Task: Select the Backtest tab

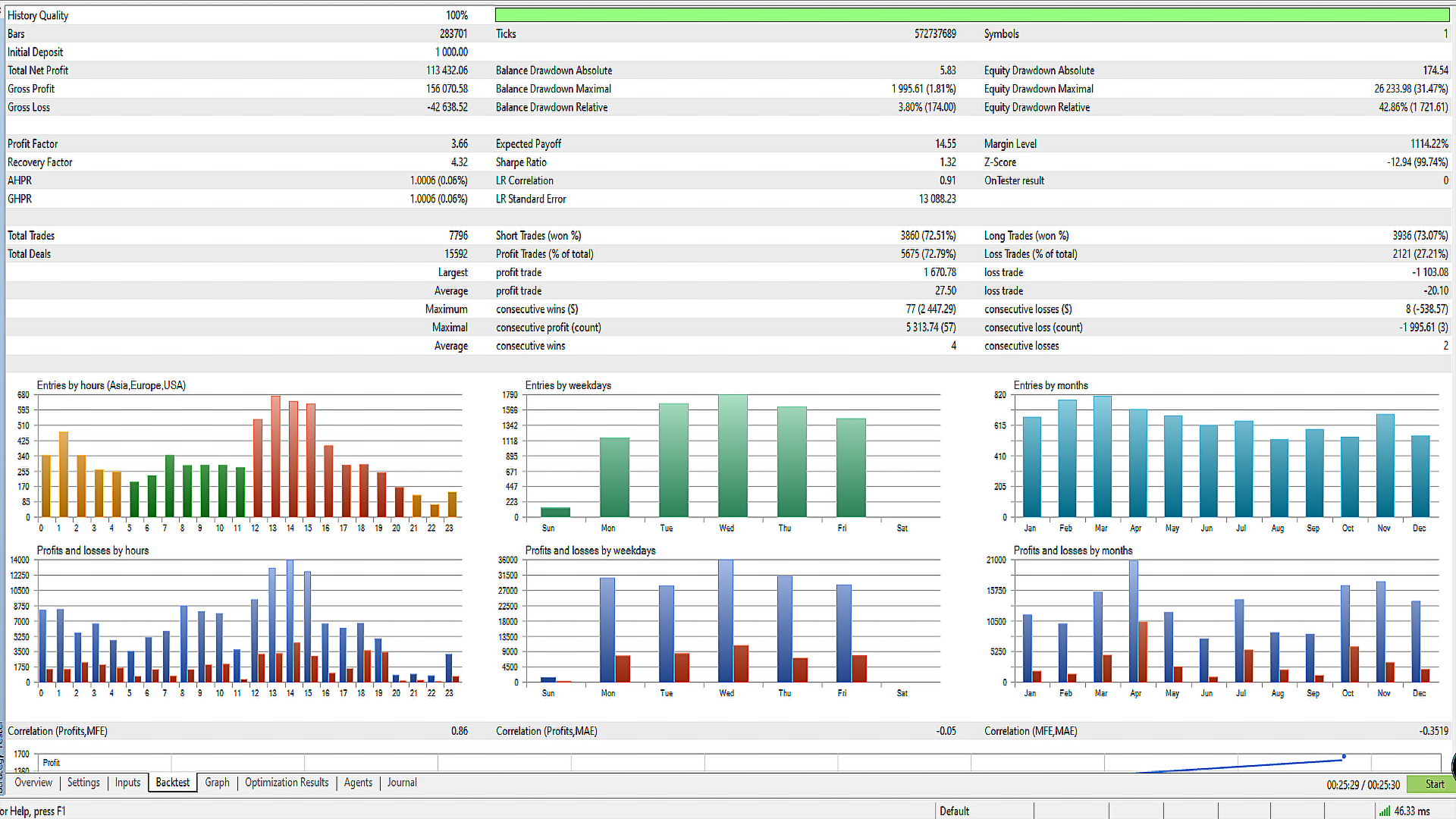Action: [173, 783]
